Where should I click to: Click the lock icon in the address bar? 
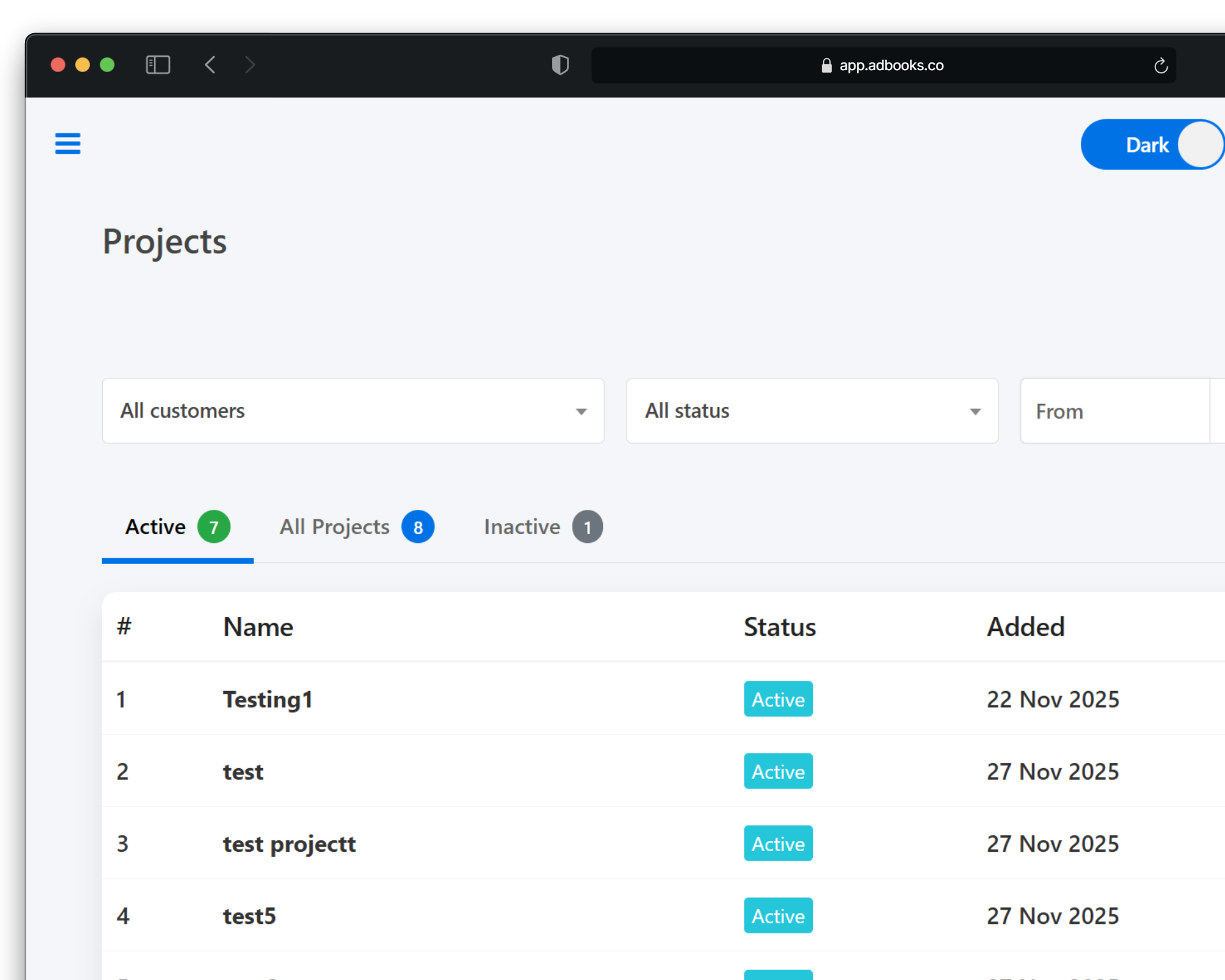pos(826,66)
